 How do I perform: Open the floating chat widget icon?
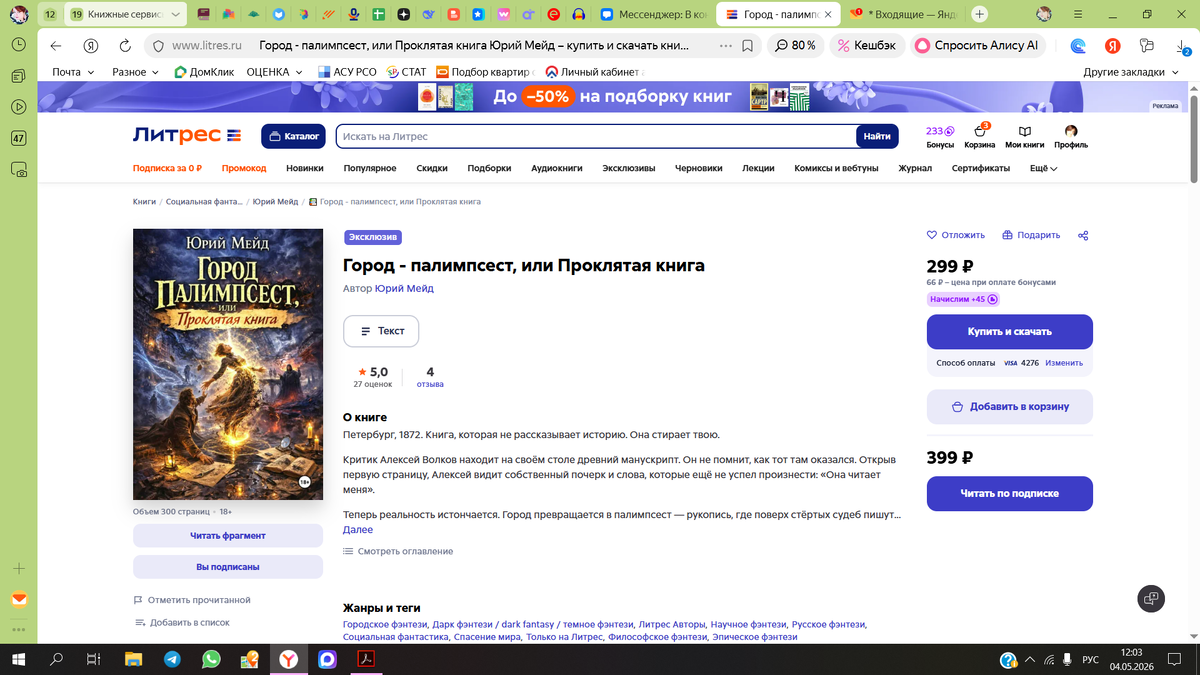coord(1151,598)
